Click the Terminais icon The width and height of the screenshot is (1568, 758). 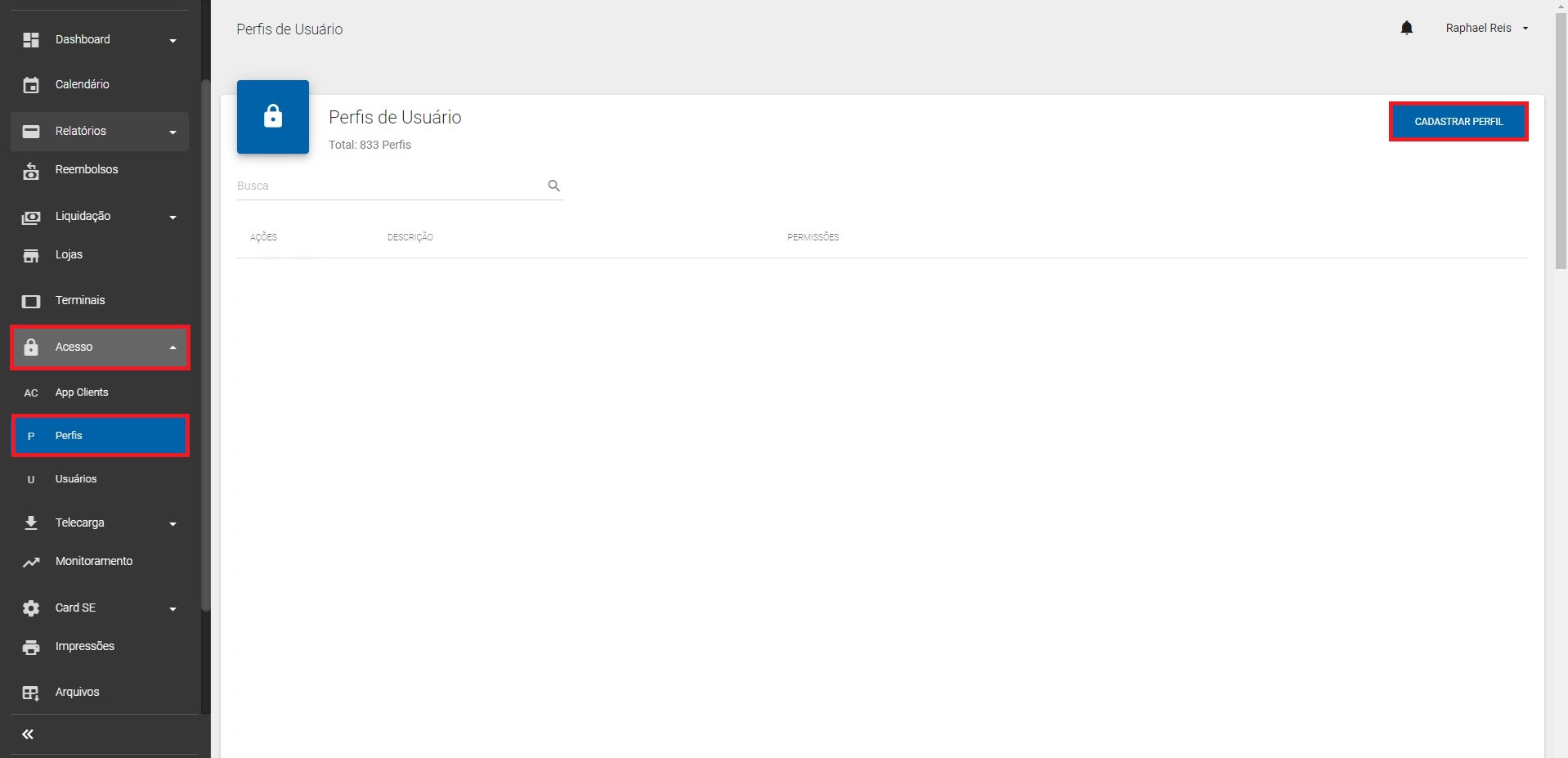(x=31, y=301)
